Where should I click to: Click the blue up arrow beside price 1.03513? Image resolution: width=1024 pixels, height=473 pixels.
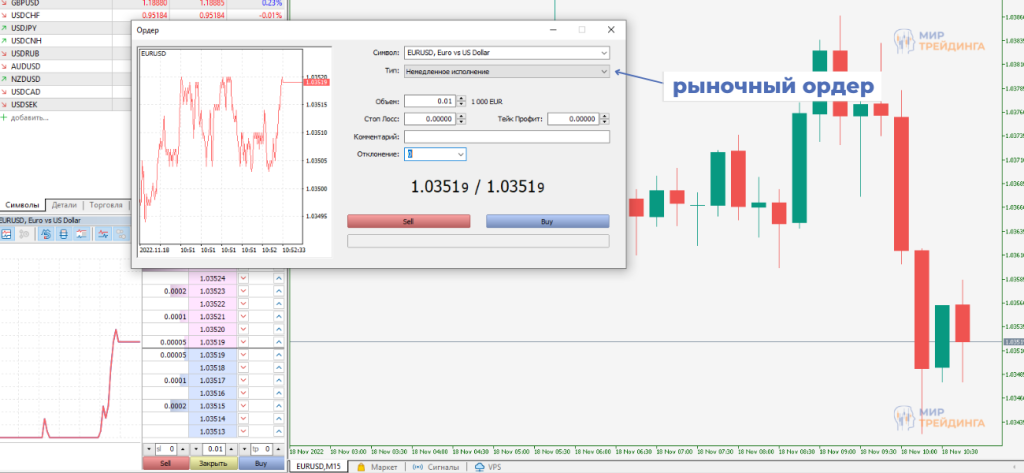pos(278,432)
